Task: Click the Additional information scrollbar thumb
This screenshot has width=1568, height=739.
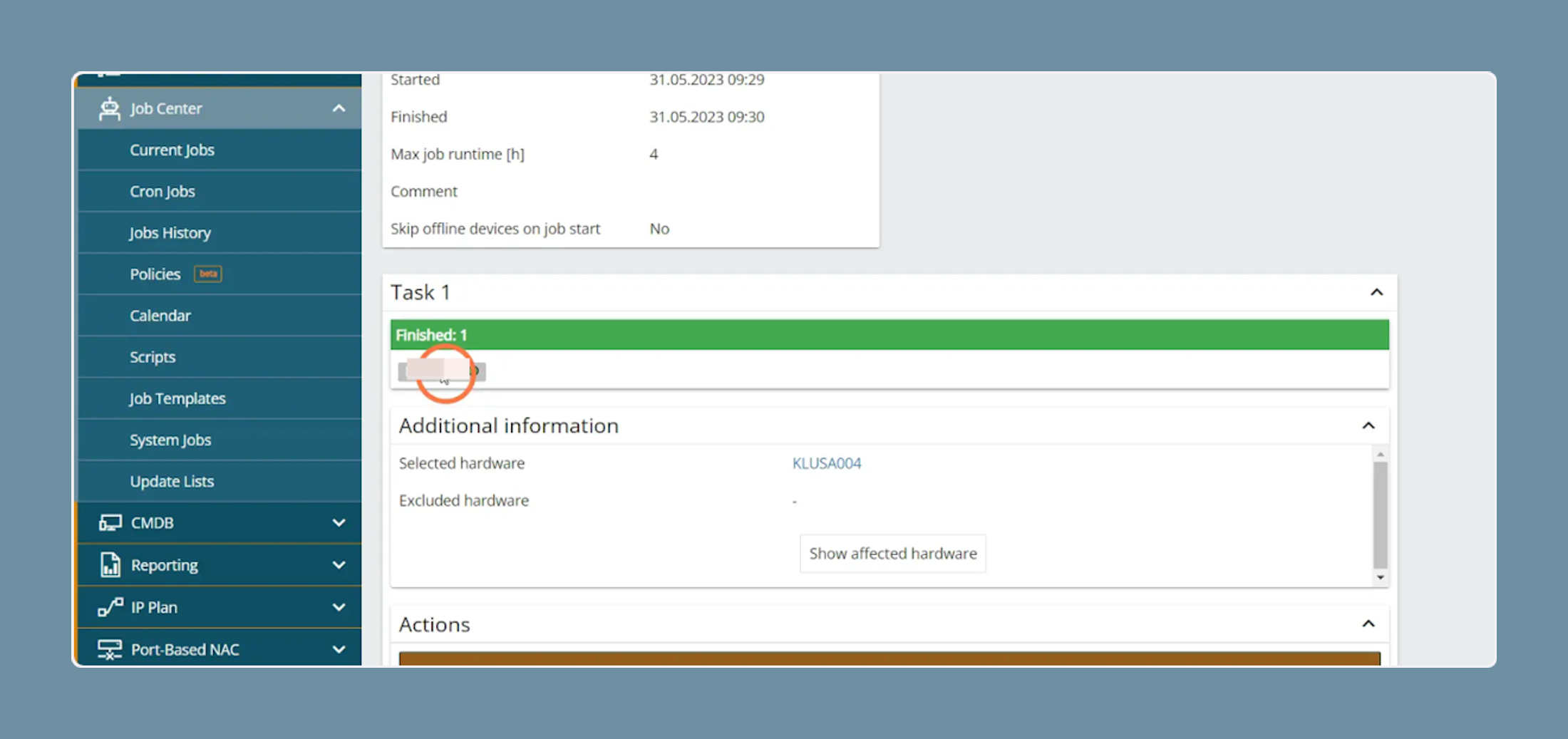Action: click(1380, 514)
